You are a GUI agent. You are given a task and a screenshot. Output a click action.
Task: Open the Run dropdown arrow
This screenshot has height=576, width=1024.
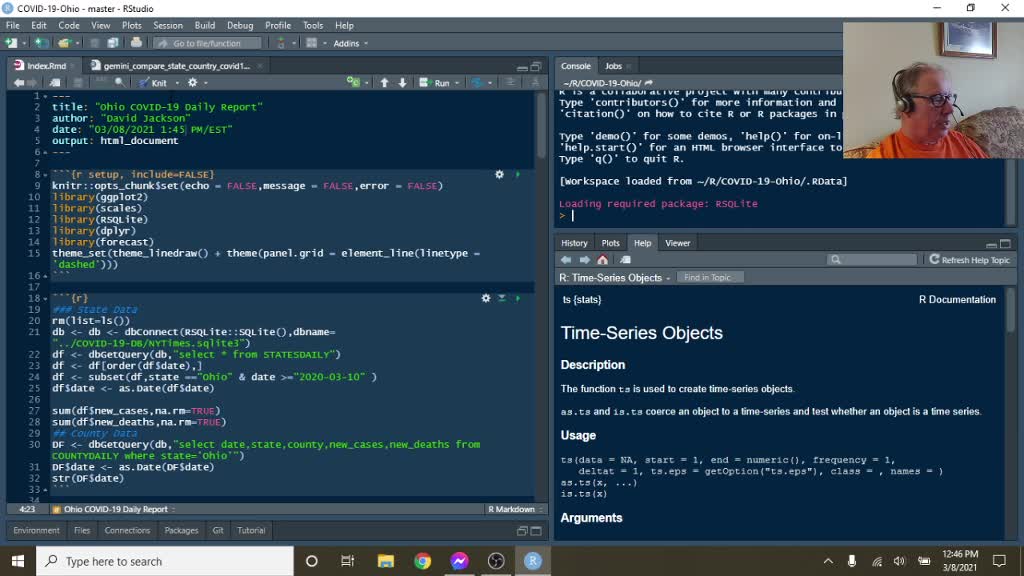point(457,83)
